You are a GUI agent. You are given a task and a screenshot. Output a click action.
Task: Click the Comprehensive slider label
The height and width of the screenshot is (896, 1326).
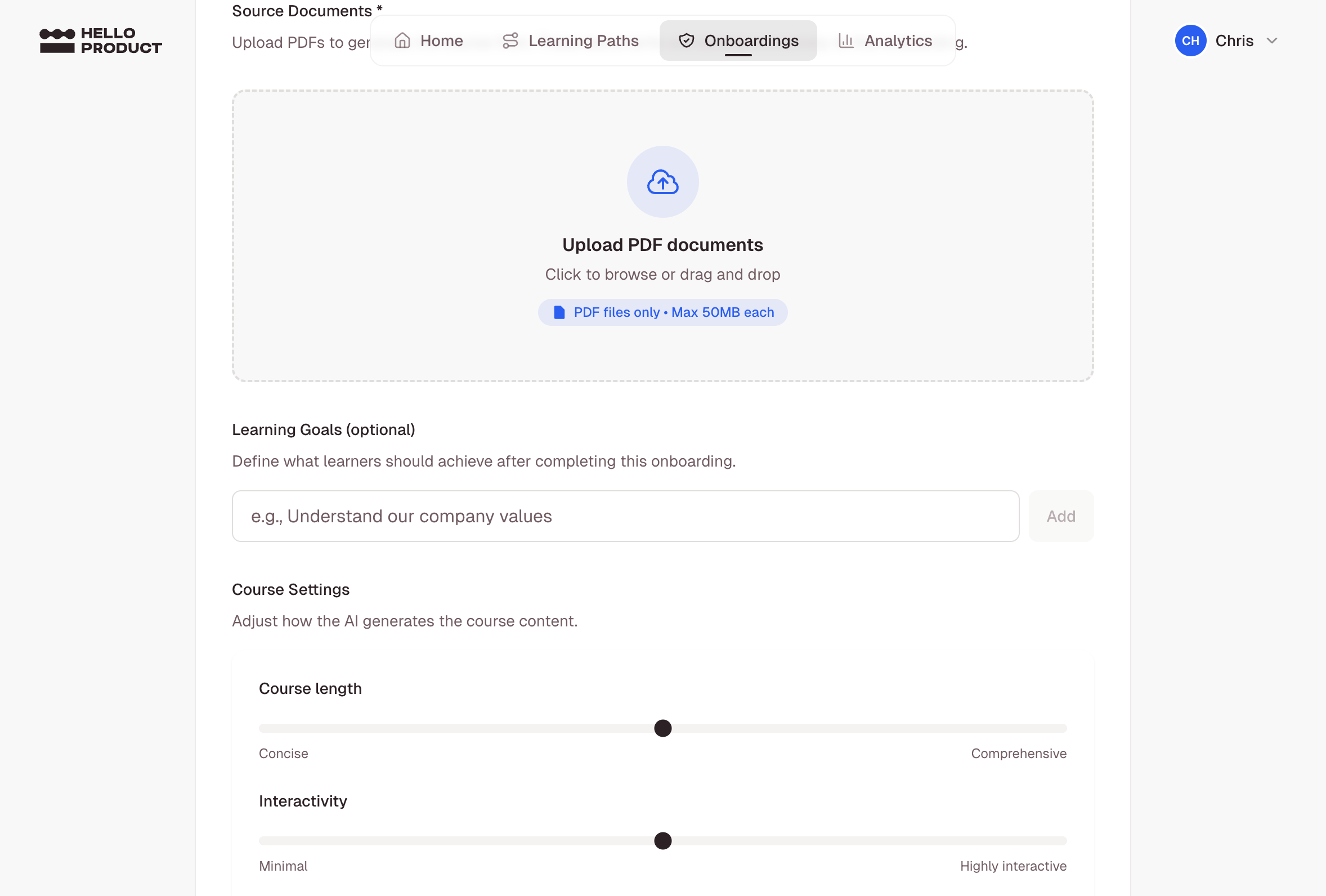[1019, 753]
